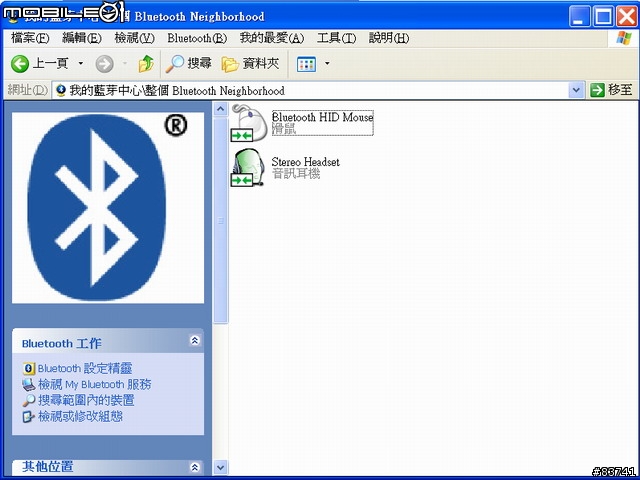Open the 編輯(E) menu
640x480 pixels.
pyautogui.click(x=82, y=38)
